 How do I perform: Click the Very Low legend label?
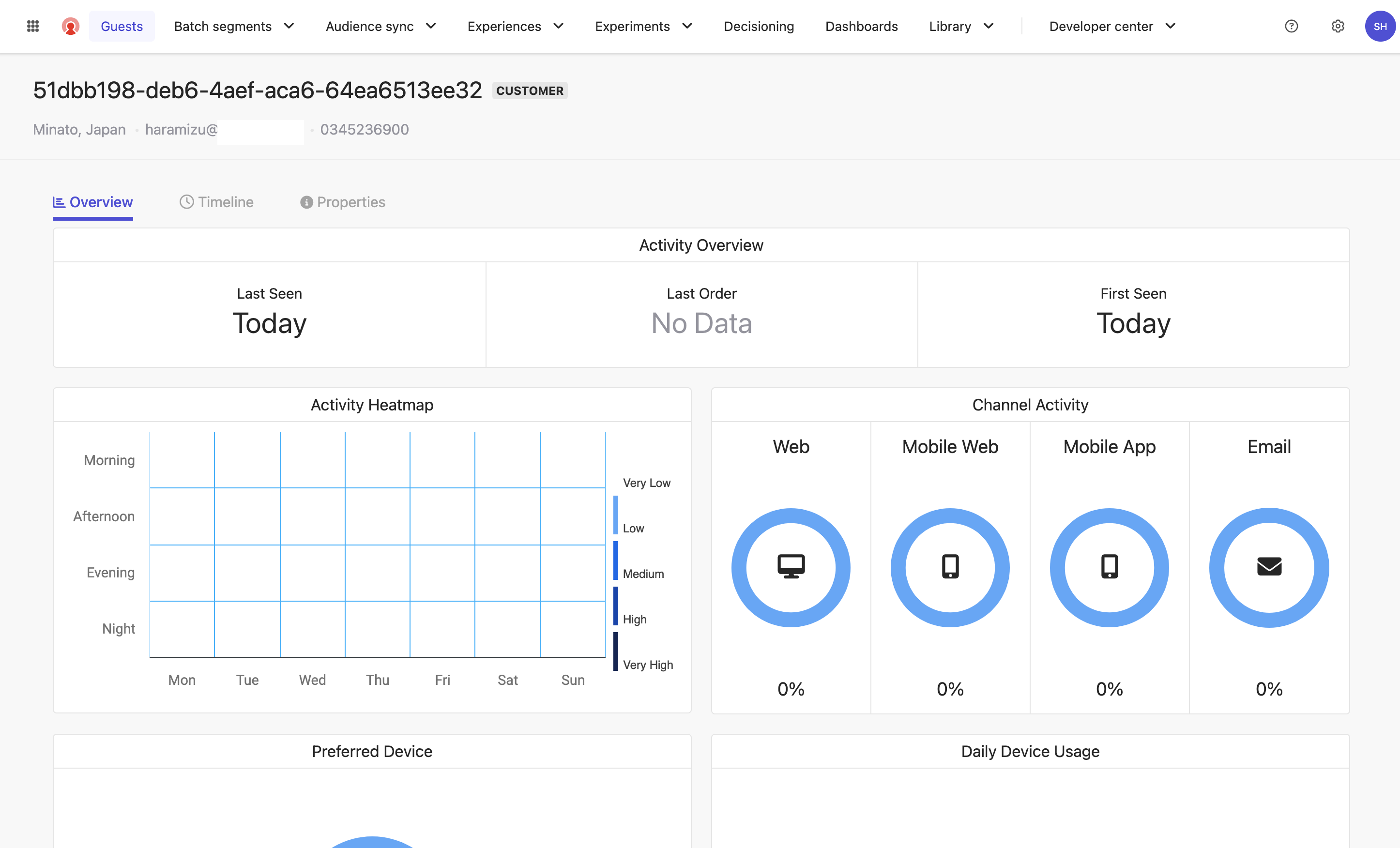(647, 483)
